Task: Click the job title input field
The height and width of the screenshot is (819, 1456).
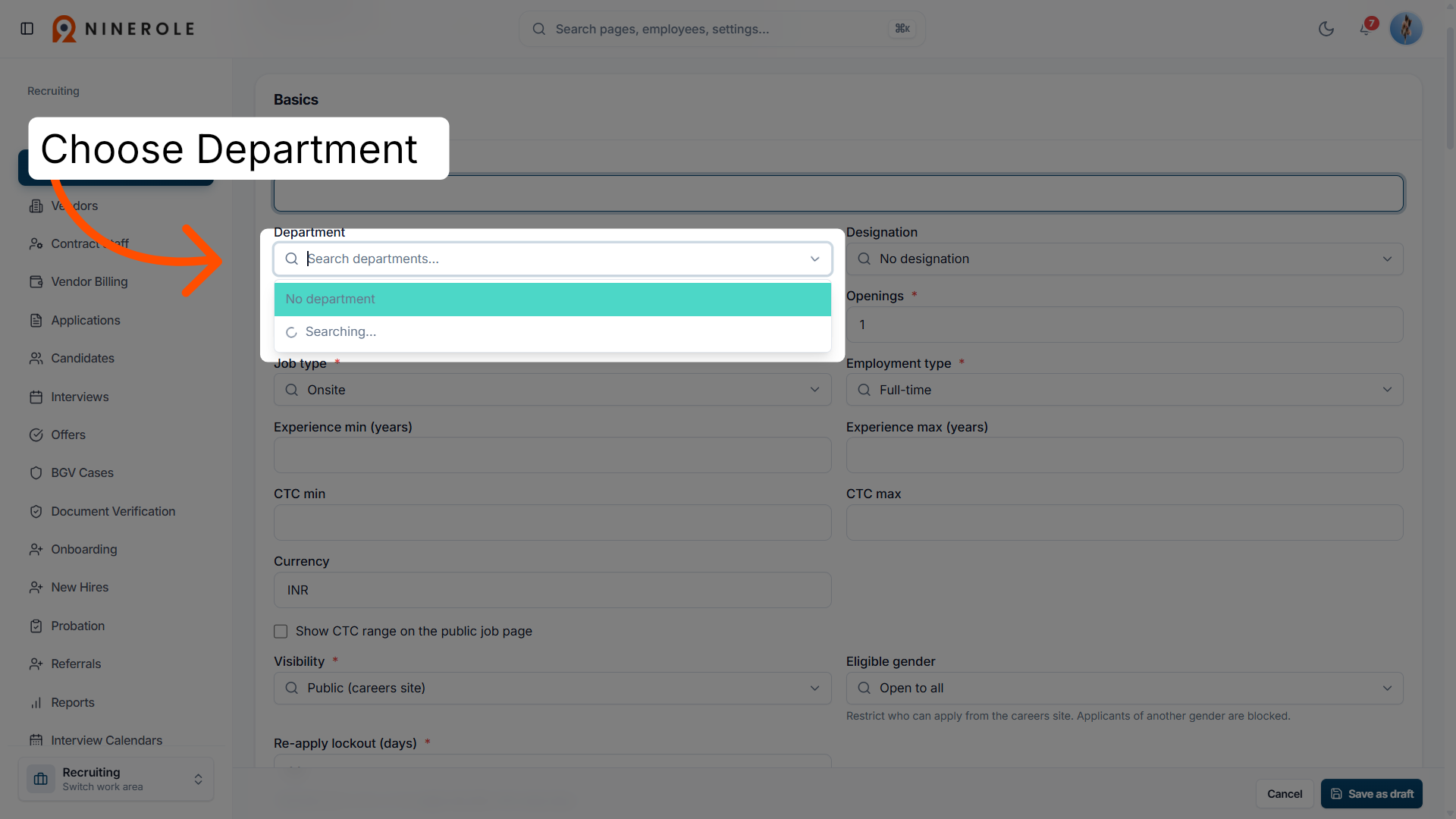Action: 838,193
